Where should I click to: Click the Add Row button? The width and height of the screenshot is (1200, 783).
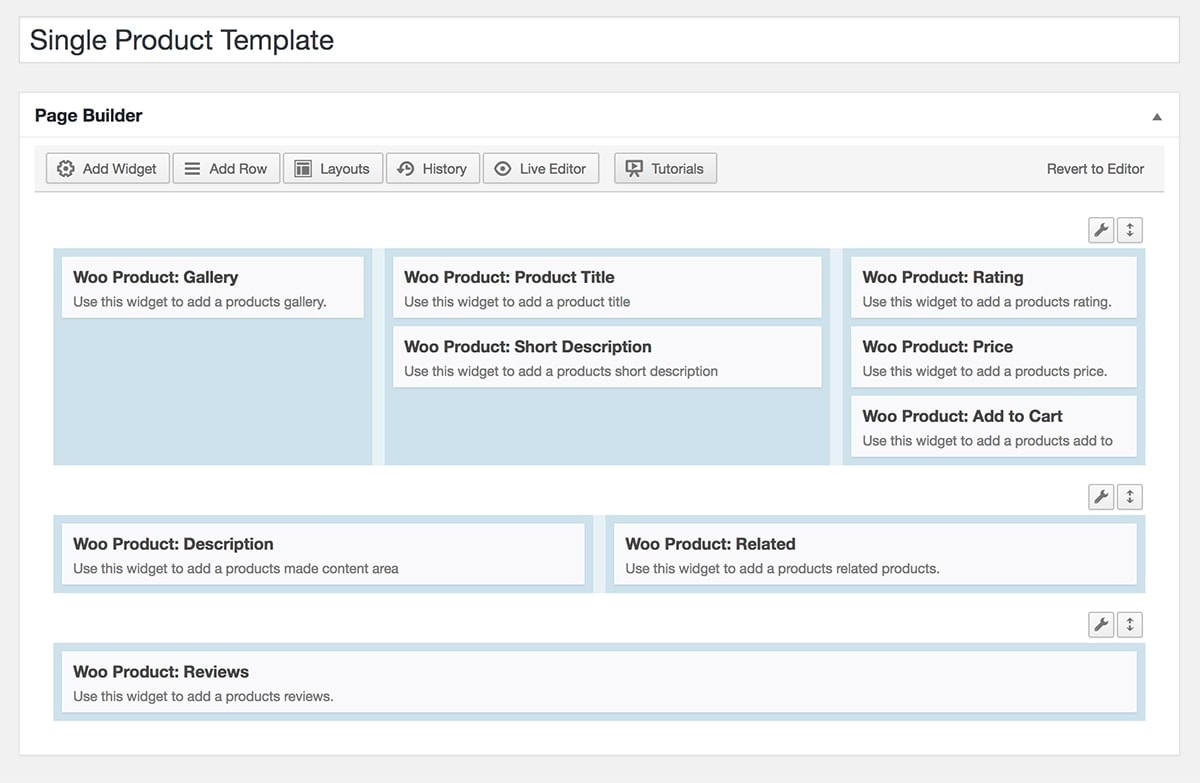[226, 168]
